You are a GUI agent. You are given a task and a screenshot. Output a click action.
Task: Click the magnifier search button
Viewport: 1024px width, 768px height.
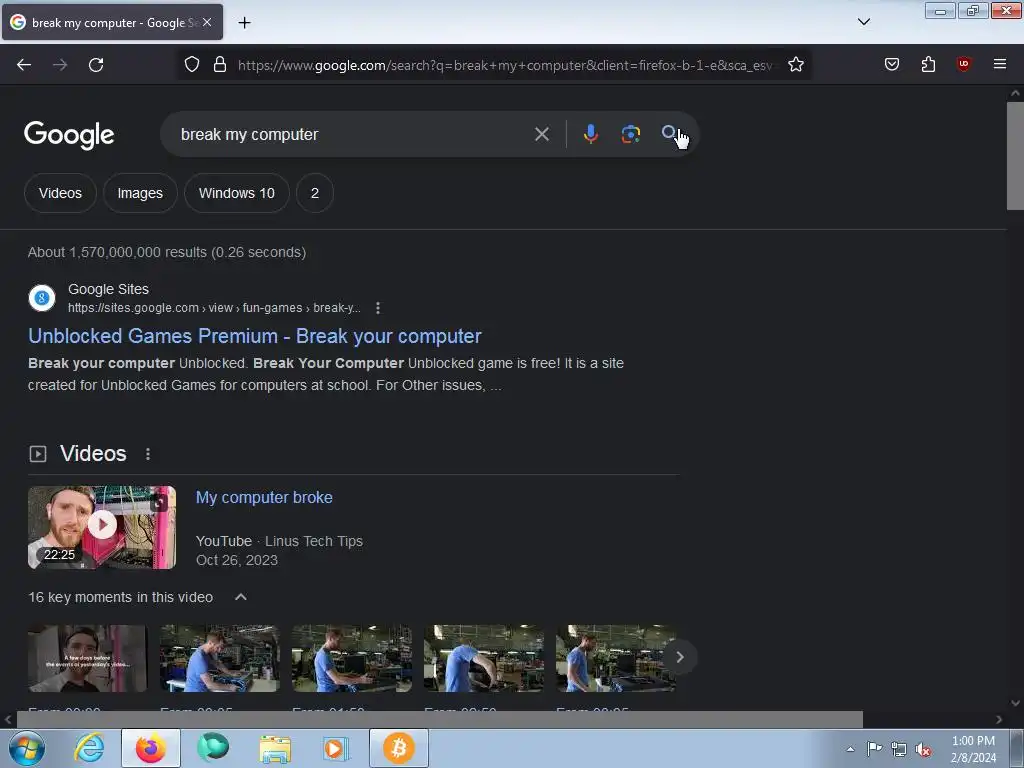pyautogui.click(x=669, y=133)
